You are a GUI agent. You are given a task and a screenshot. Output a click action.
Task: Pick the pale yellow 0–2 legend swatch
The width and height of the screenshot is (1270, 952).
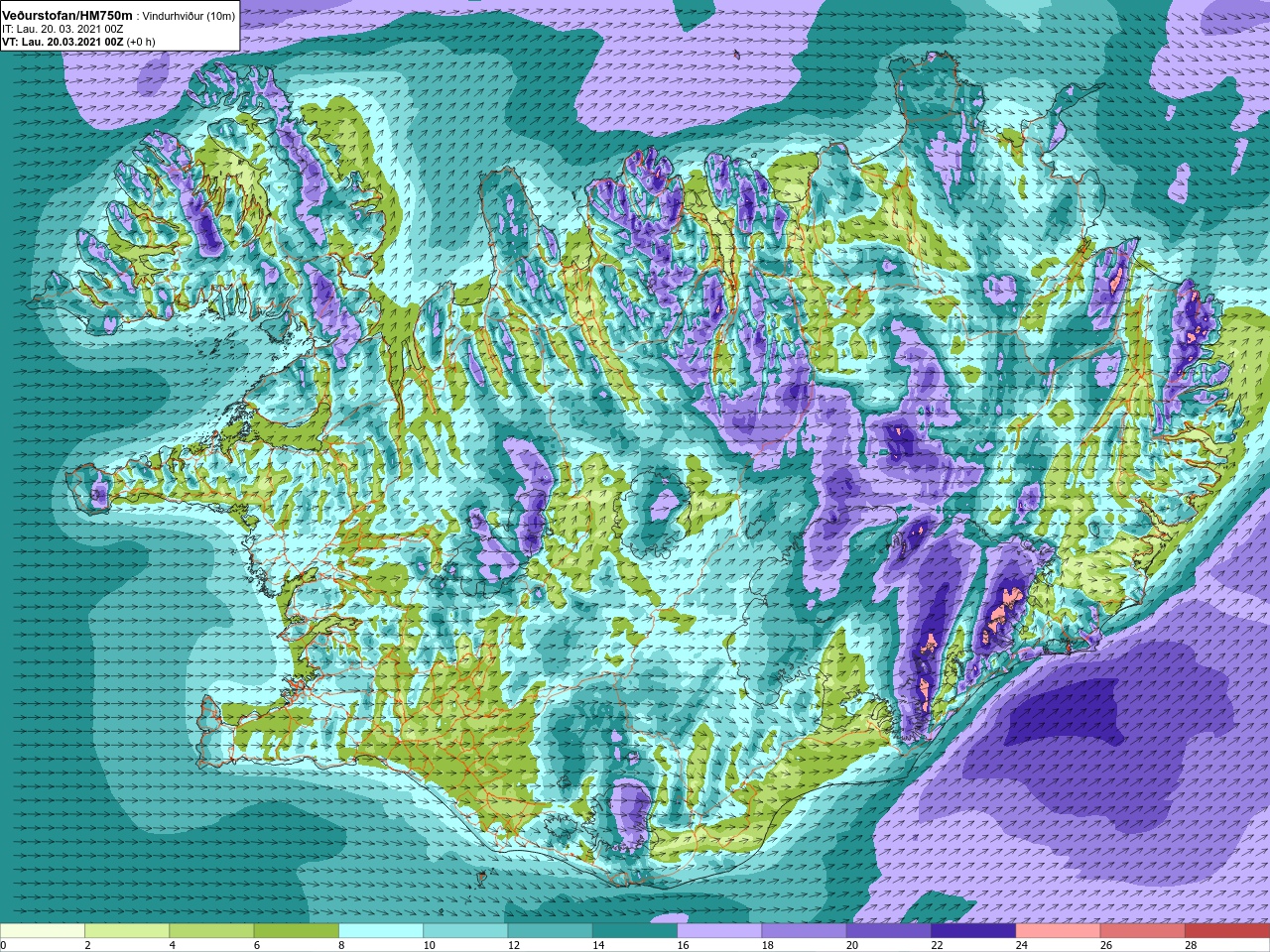(43, 931)
